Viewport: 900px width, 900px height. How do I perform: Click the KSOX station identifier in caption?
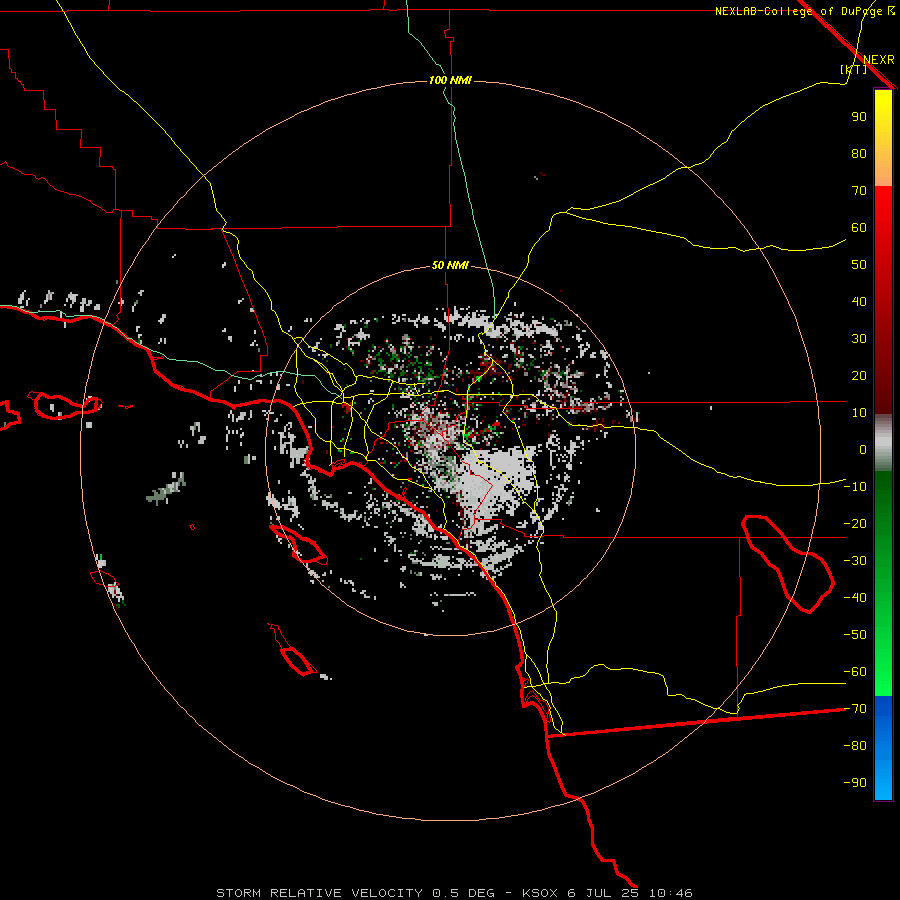click(540, 893)
